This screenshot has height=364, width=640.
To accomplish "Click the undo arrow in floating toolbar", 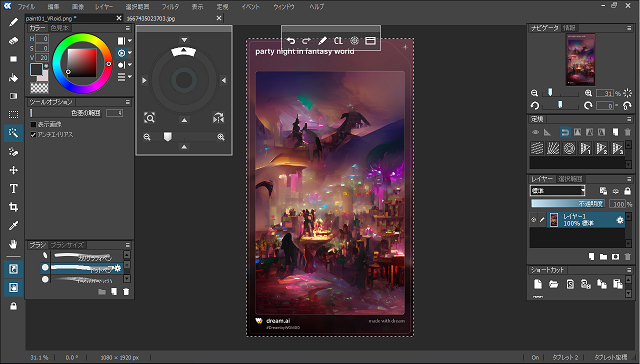I will [x=291, y=41].
